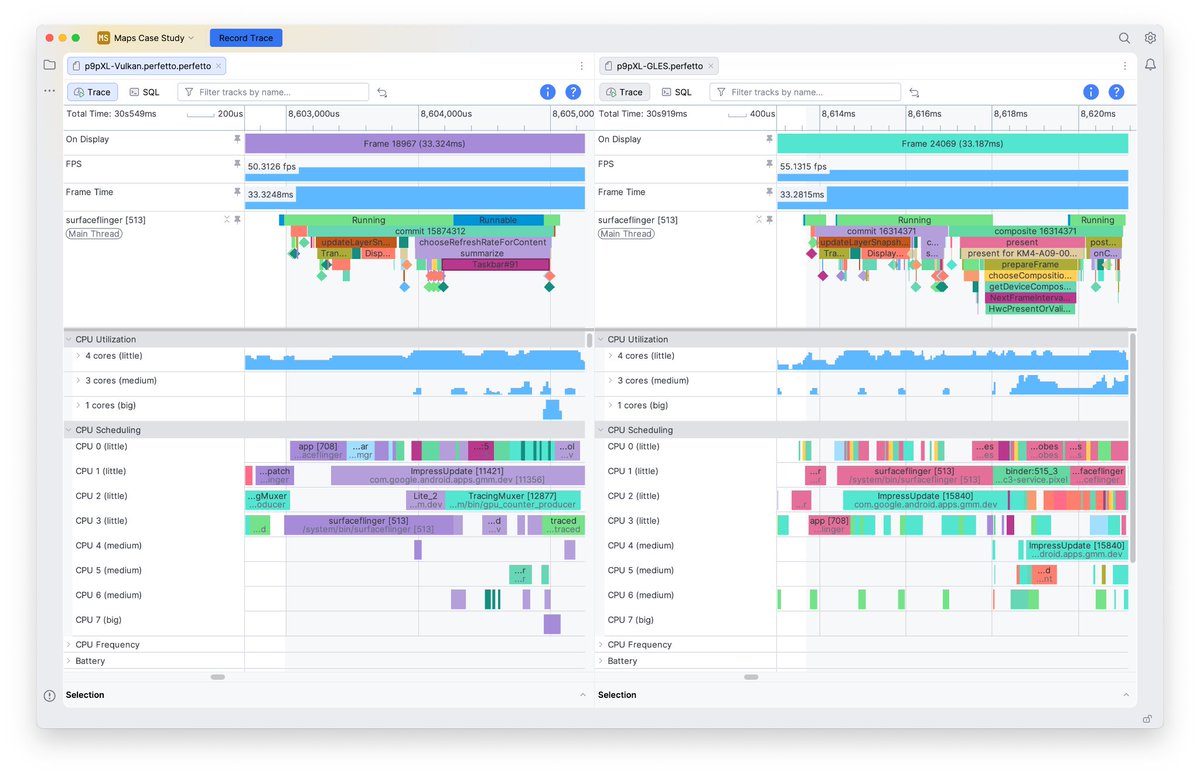1200x777 pixels.
Task: Click Main Thread badge in GLES pane
Action: 626,234
